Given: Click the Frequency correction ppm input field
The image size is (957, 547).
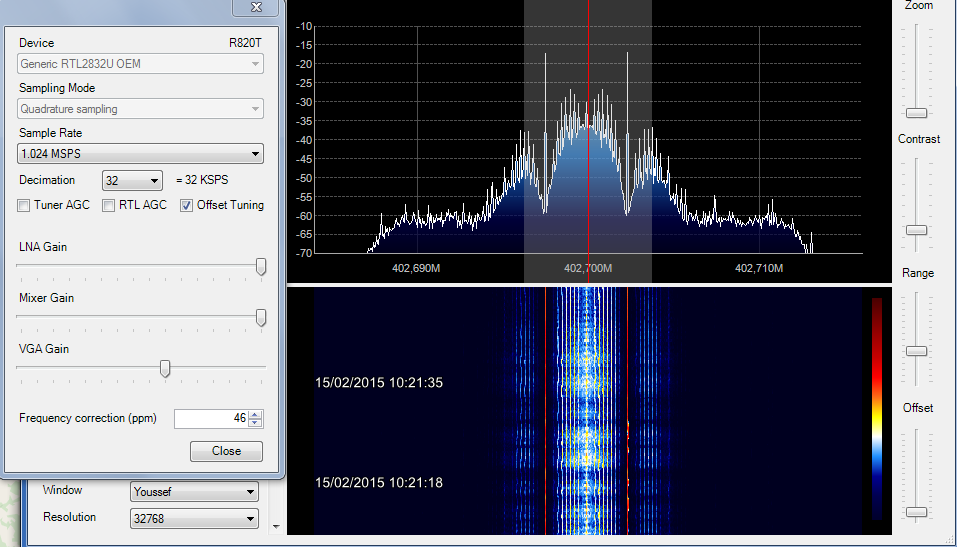Looking at the screenshot, I should click(x=210, y=419).
